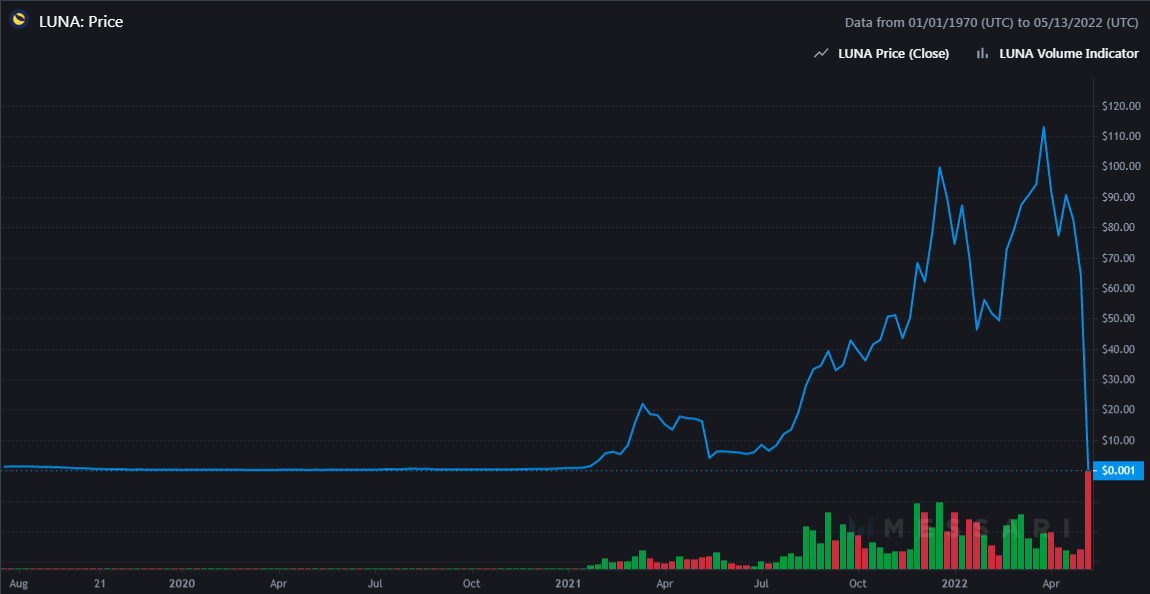Click the data date range text

tap(992, 23)
